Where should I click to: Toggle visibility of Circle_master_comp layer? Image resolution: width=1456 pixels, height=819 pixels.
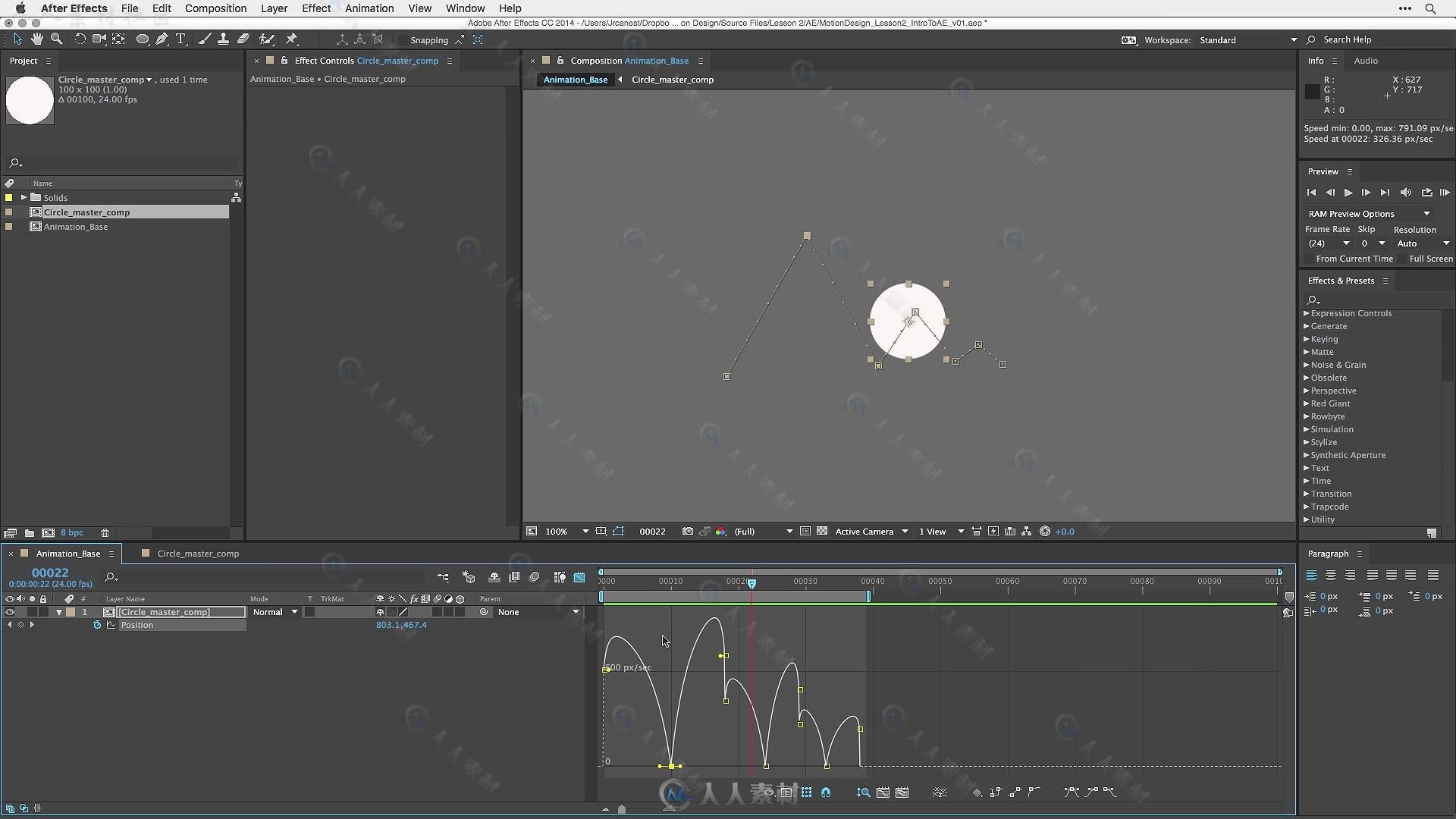pyautogui.click(x=9, y=611)
